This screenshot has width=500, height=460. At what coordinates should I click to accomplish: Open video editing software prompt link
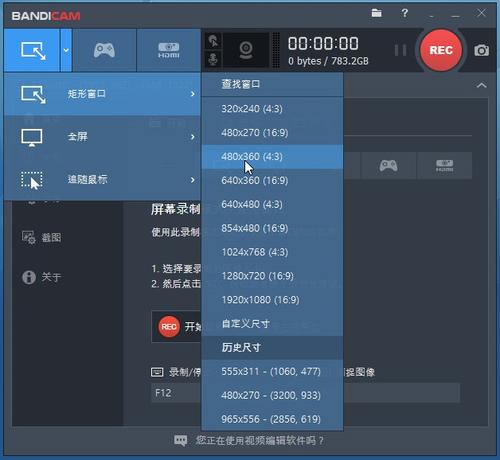[x=259, y=441]
